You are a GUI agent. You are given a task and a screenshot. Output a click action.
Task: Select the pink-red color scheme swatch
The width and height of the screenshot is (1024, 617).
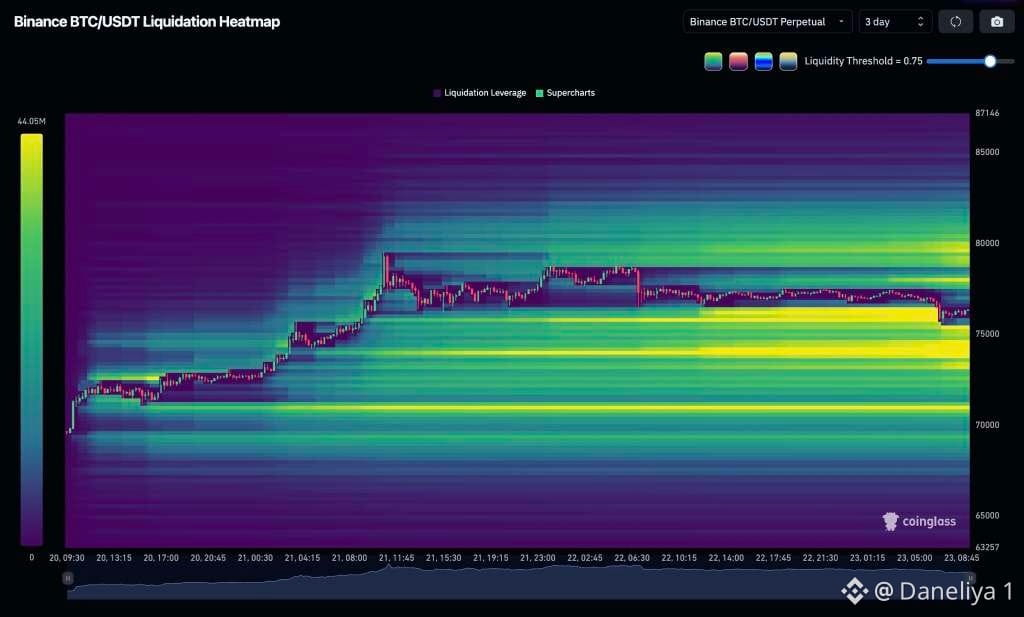[x=738, y=61]
